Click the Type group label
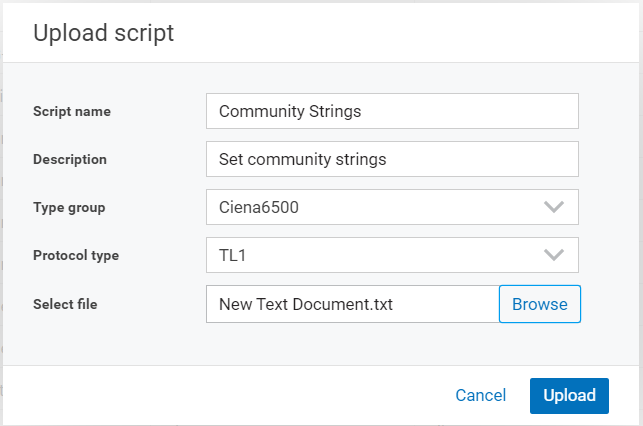 [x=69, y=207]
